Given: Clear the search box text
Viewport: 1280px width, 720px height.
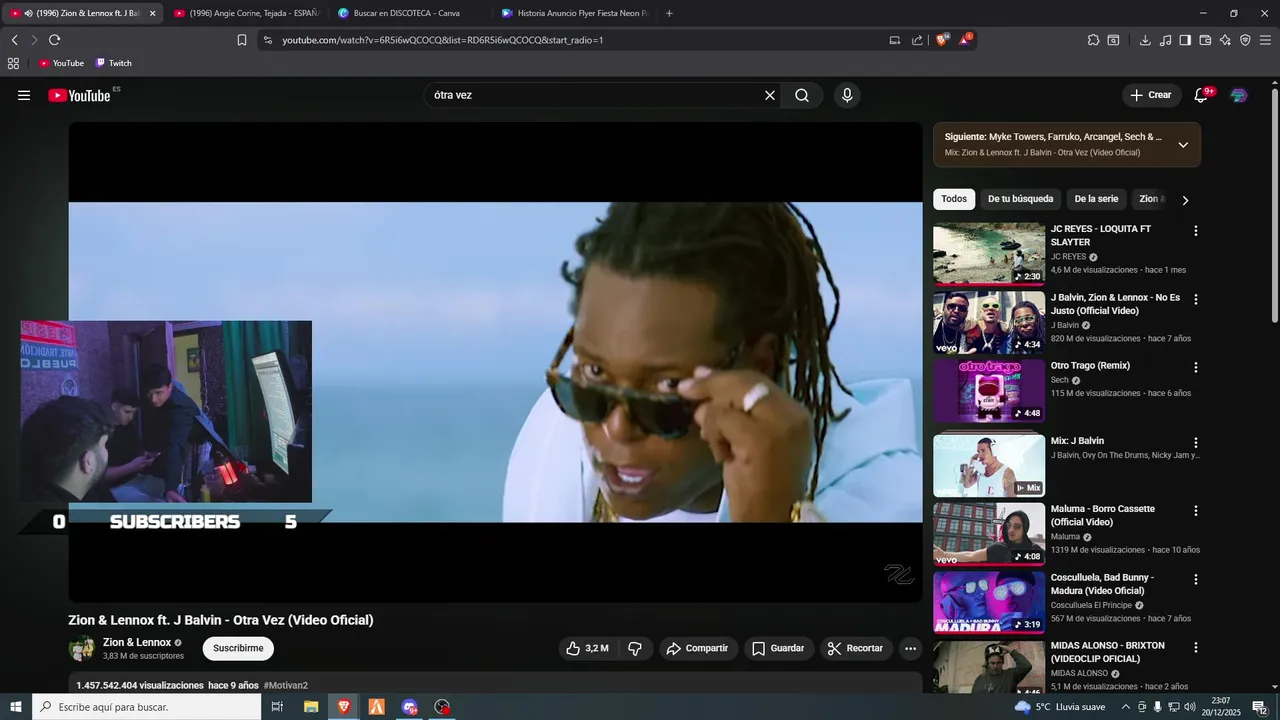Looking at the screenshot, I should [770, 95].
